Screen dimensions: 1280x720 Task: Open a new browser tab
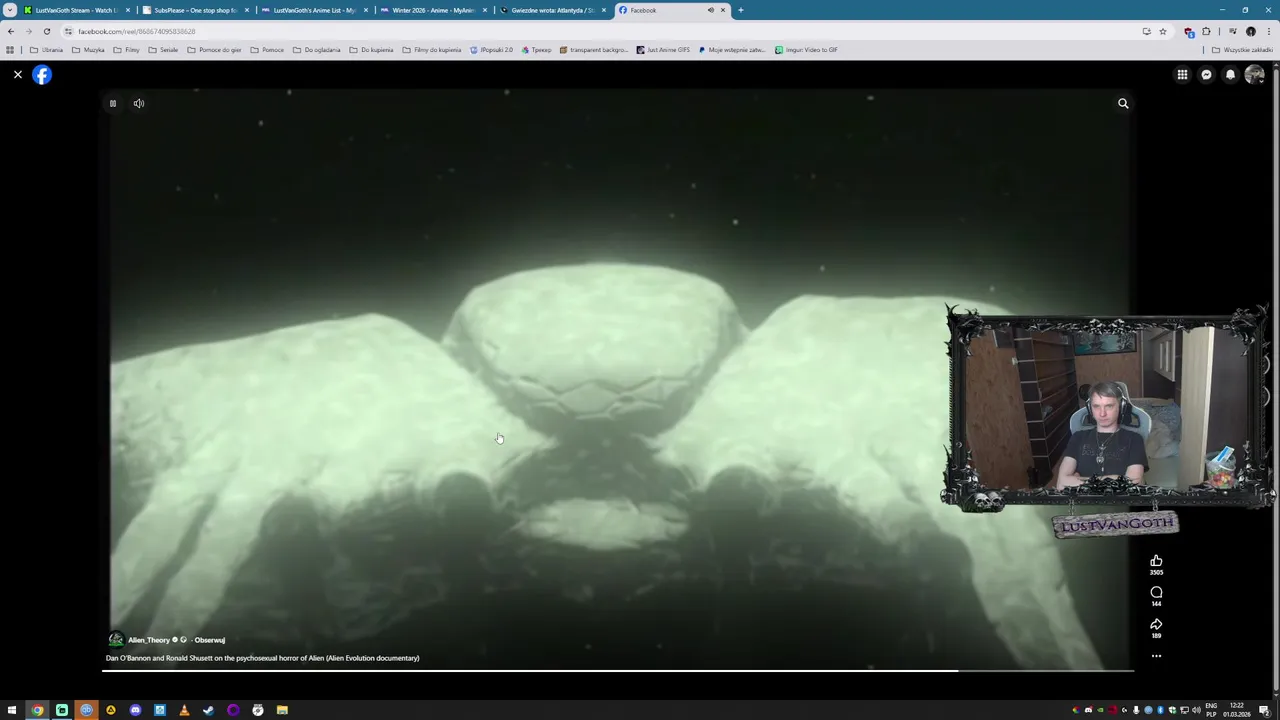pos(741,10)
